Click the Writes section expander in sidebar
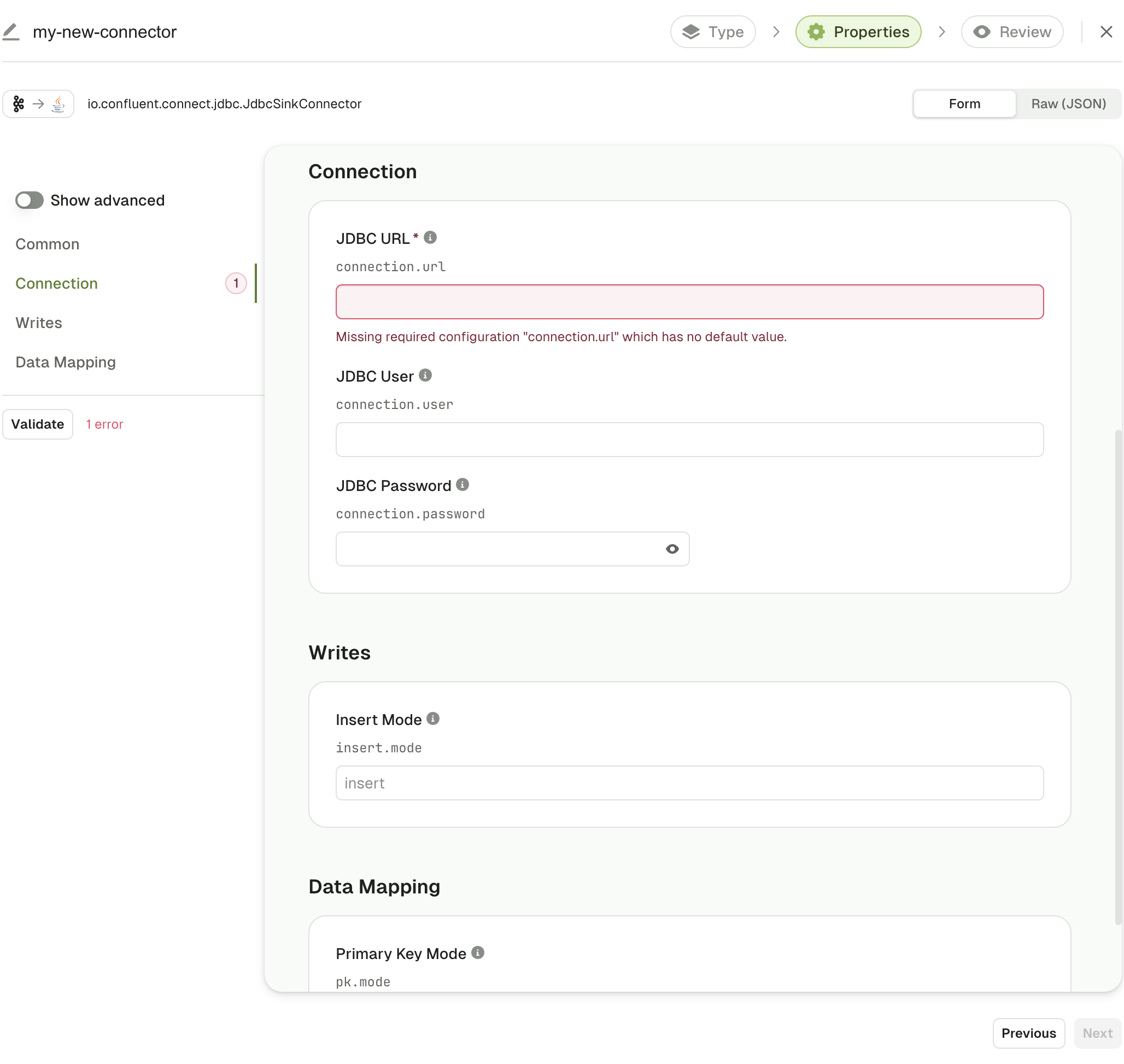1124x1064 pixels. [38, 322]
